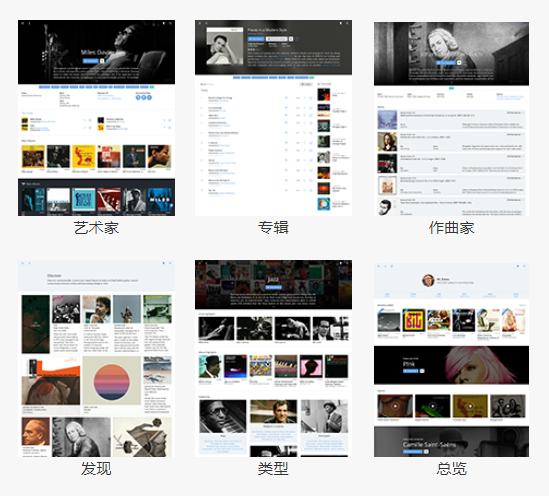Click blue play button under Miles Davis name

(90, 61)
